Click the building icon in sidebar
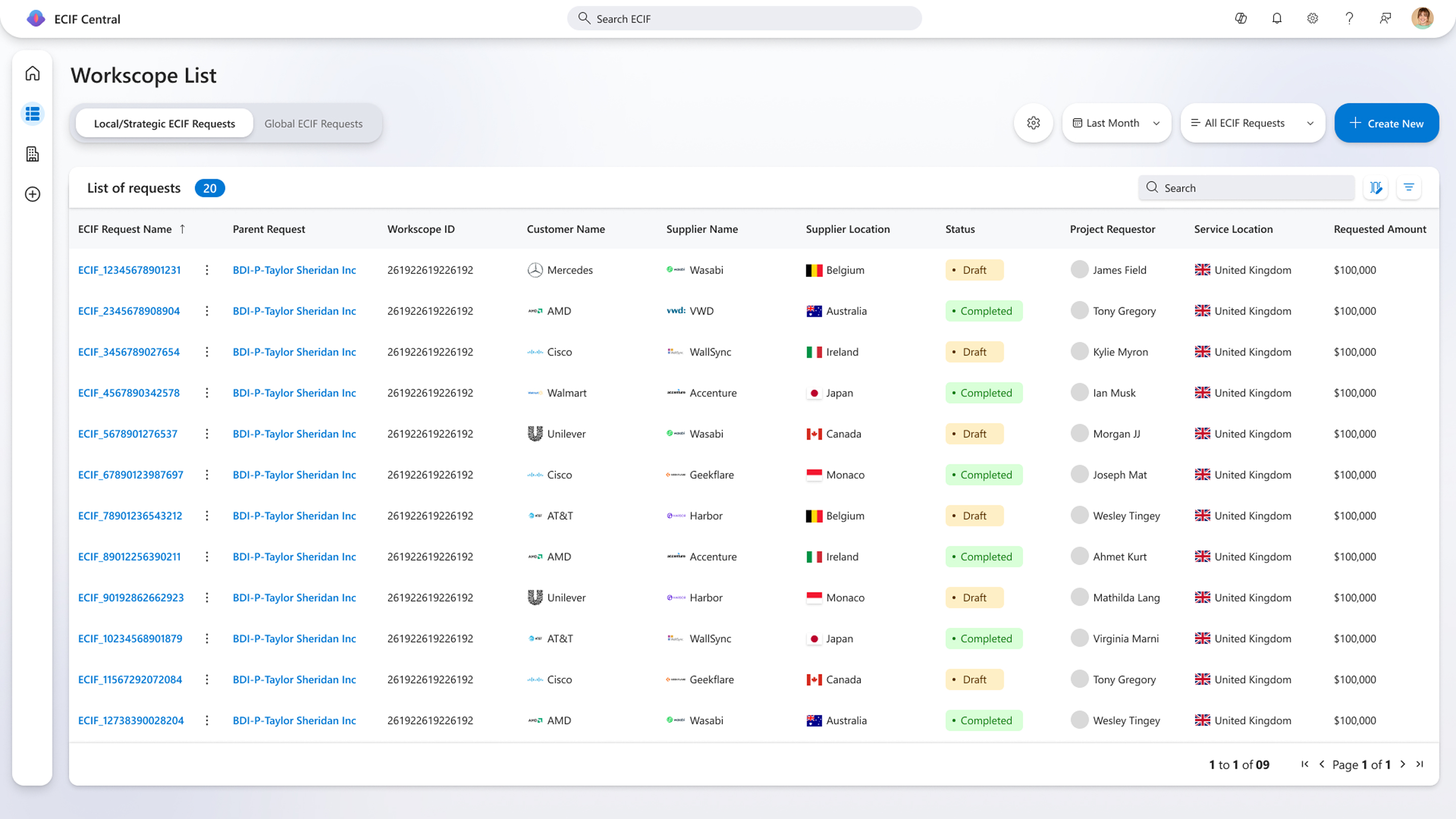This screenshot has height=819, width=1456. point(32,154)
